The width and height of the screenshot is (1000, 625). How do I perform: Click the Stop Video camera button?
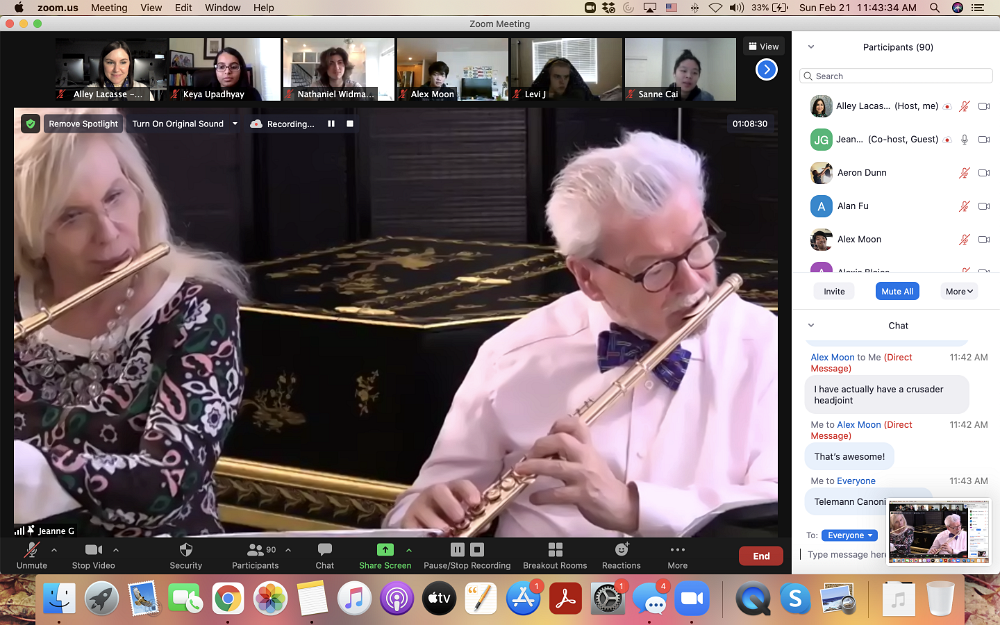coord(93,555)
